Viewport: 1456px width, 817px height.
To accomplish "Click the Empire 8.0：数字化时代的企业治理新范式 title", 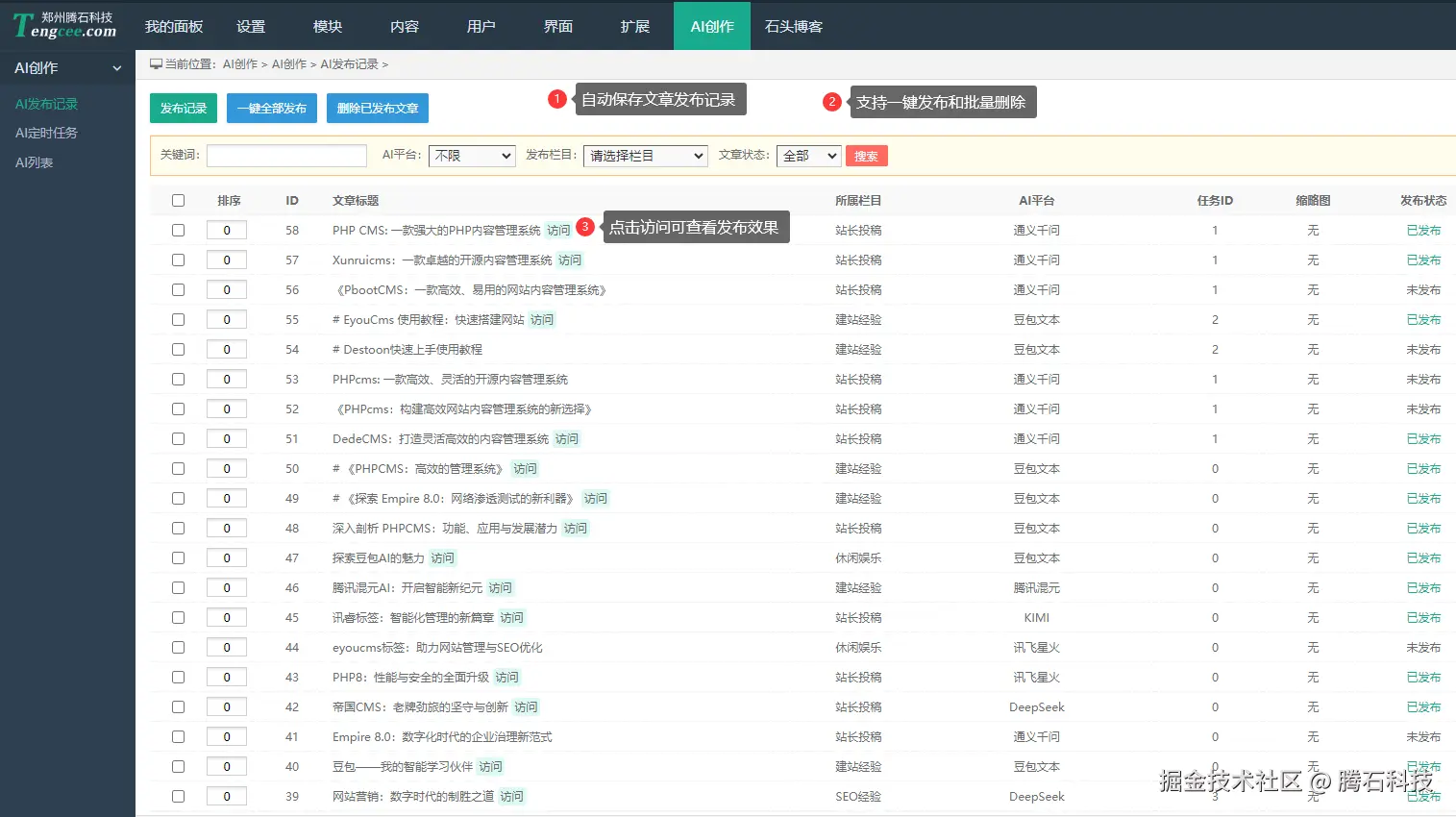I will point(442,737).
